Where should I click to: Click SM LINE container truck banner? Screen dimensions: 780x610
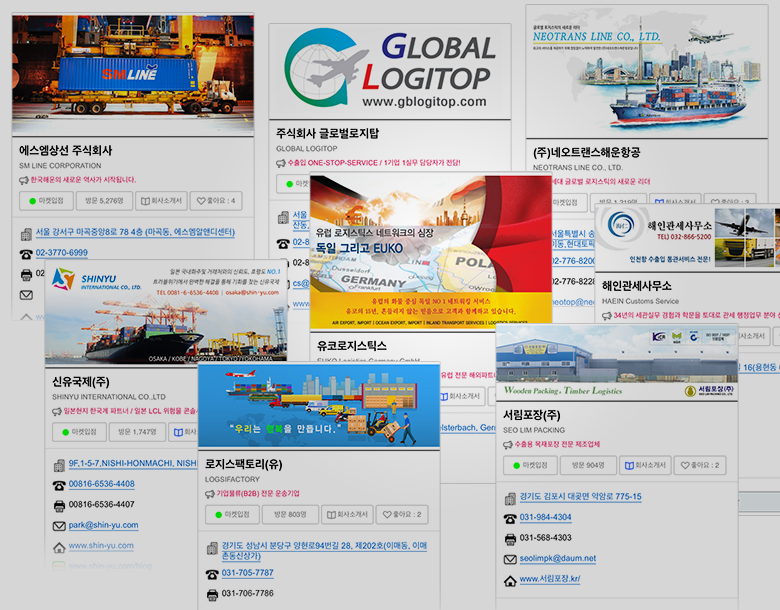click(133, 75)
